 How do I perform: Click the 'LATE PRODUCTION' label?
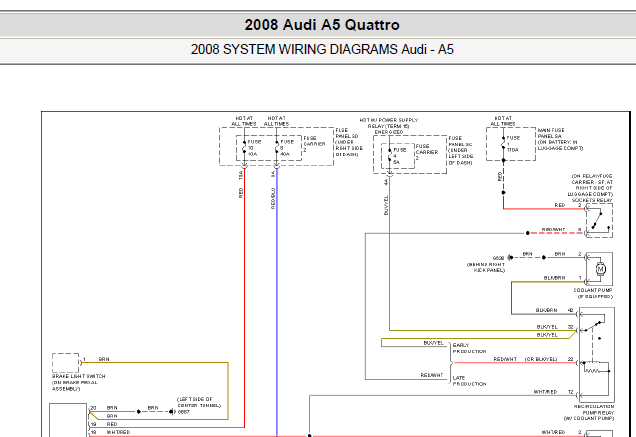[469, 381]
